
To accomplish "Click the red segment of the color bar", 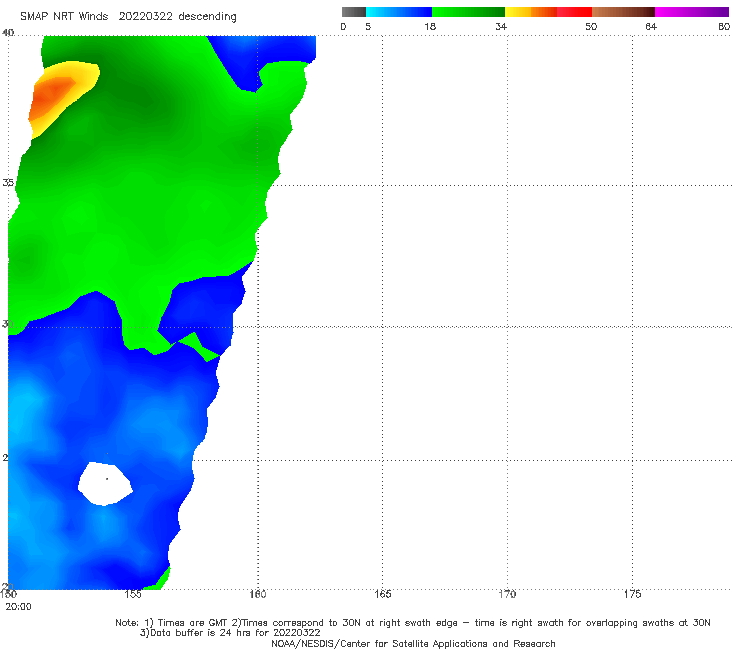I will pos(574,12).
